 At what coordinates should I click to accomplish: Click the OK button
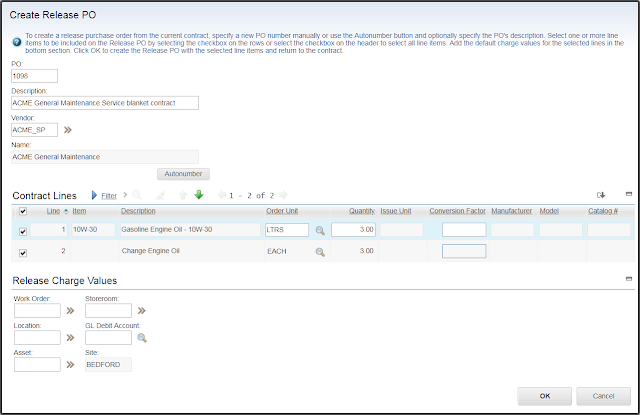tap(544, 396)
